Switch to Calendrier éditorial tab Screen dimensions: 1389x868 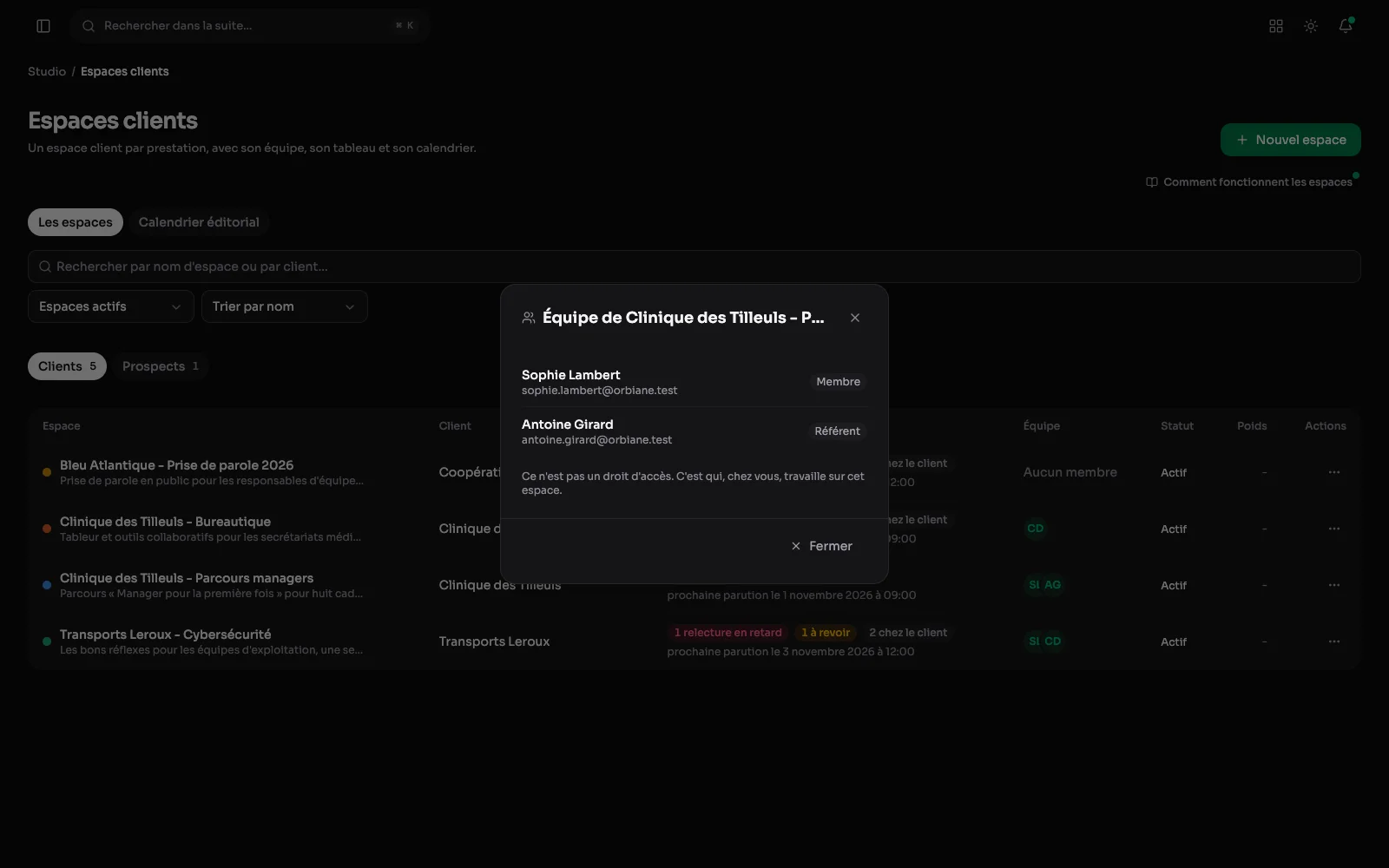coord(199,222)
